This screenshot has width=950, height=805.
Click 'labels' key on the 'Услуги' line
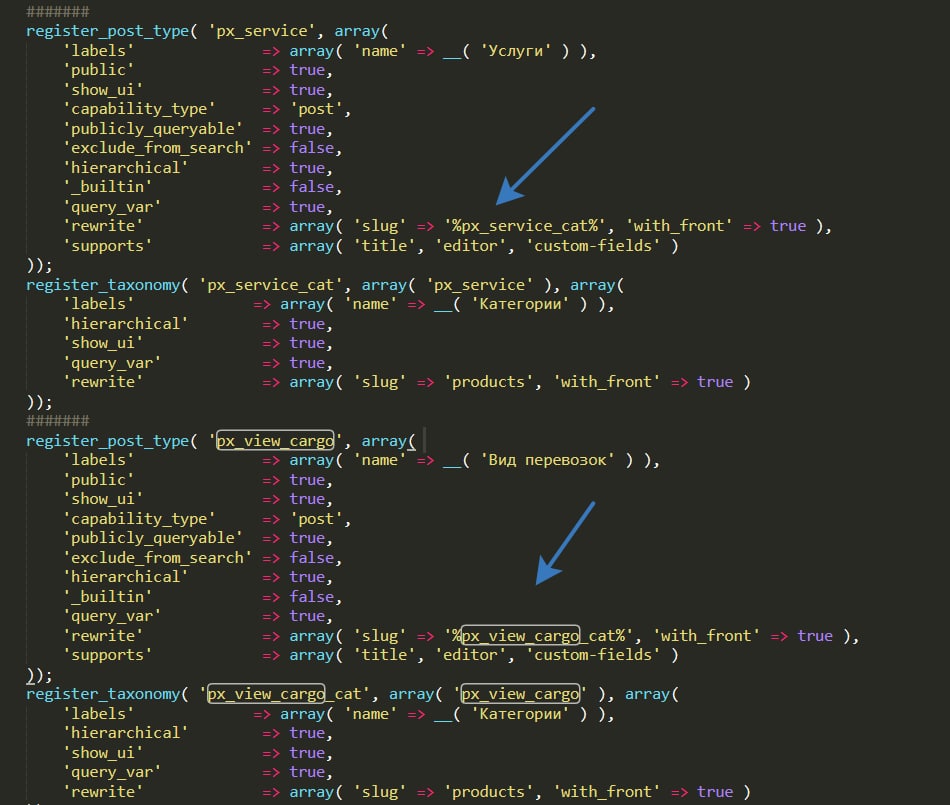tap(98, 51)
